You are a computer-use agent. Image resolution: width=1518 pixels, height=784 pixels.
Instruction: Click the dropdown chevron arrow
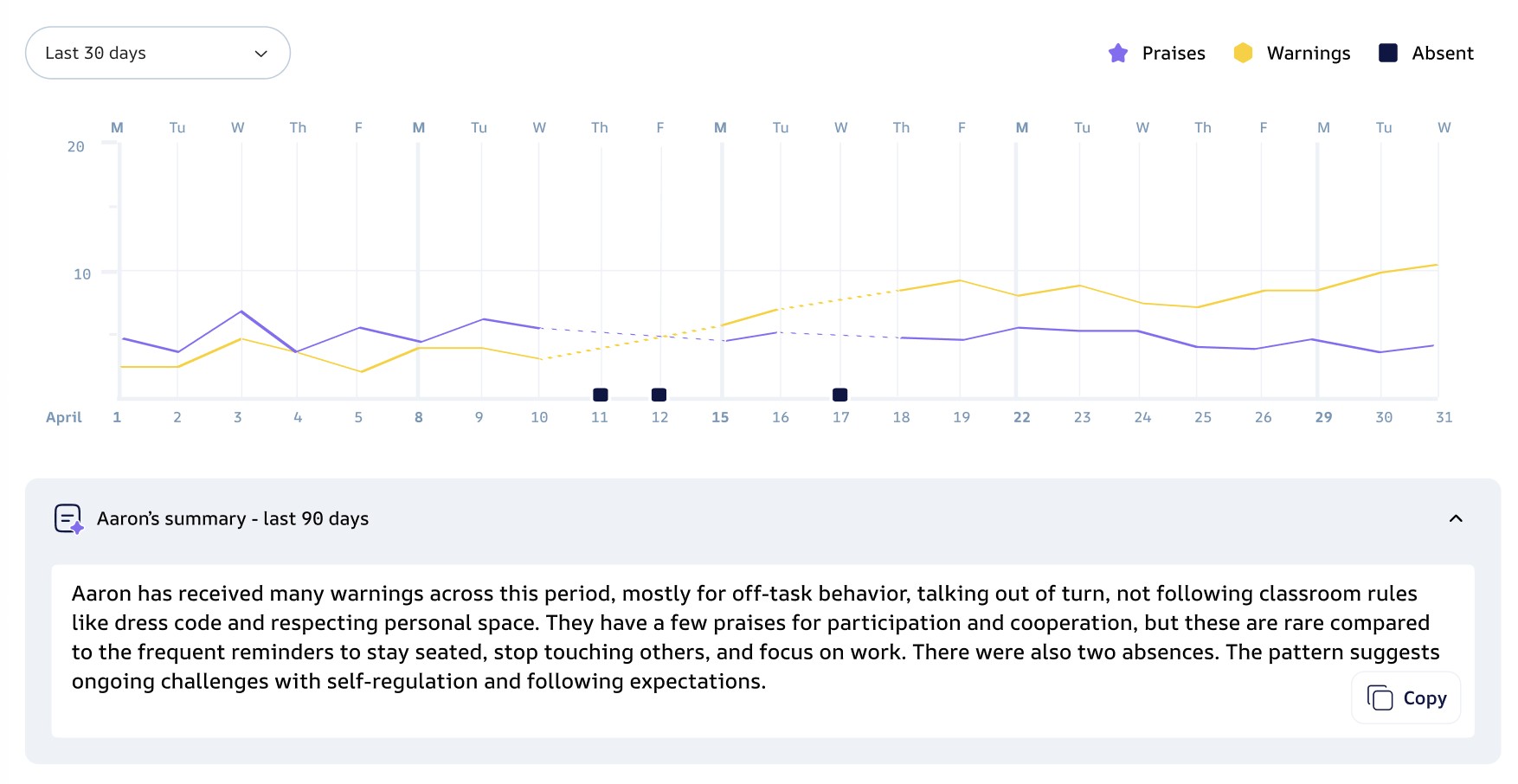[261, 54]
